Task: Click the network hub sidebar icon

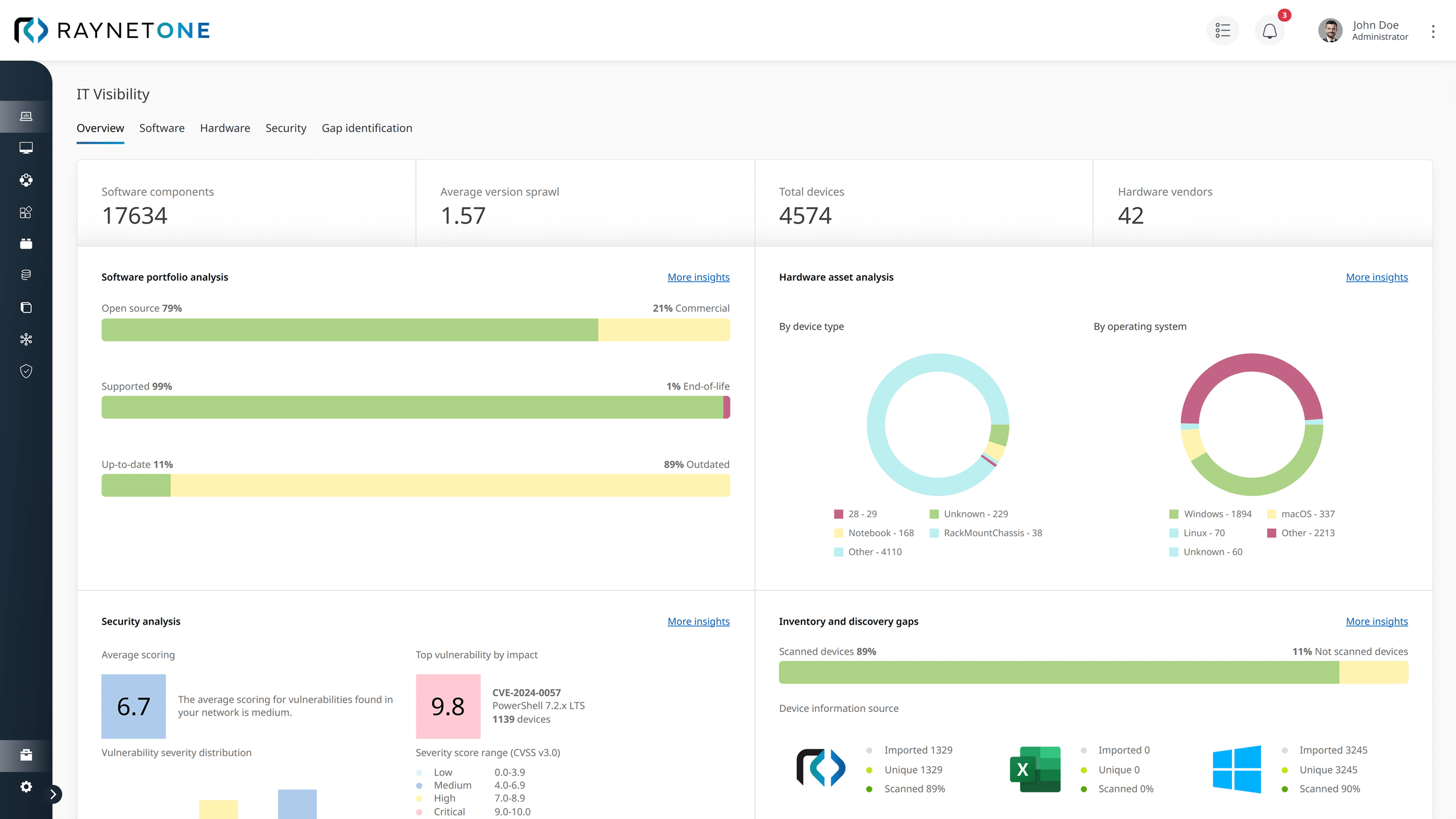Action: (26, 340)
